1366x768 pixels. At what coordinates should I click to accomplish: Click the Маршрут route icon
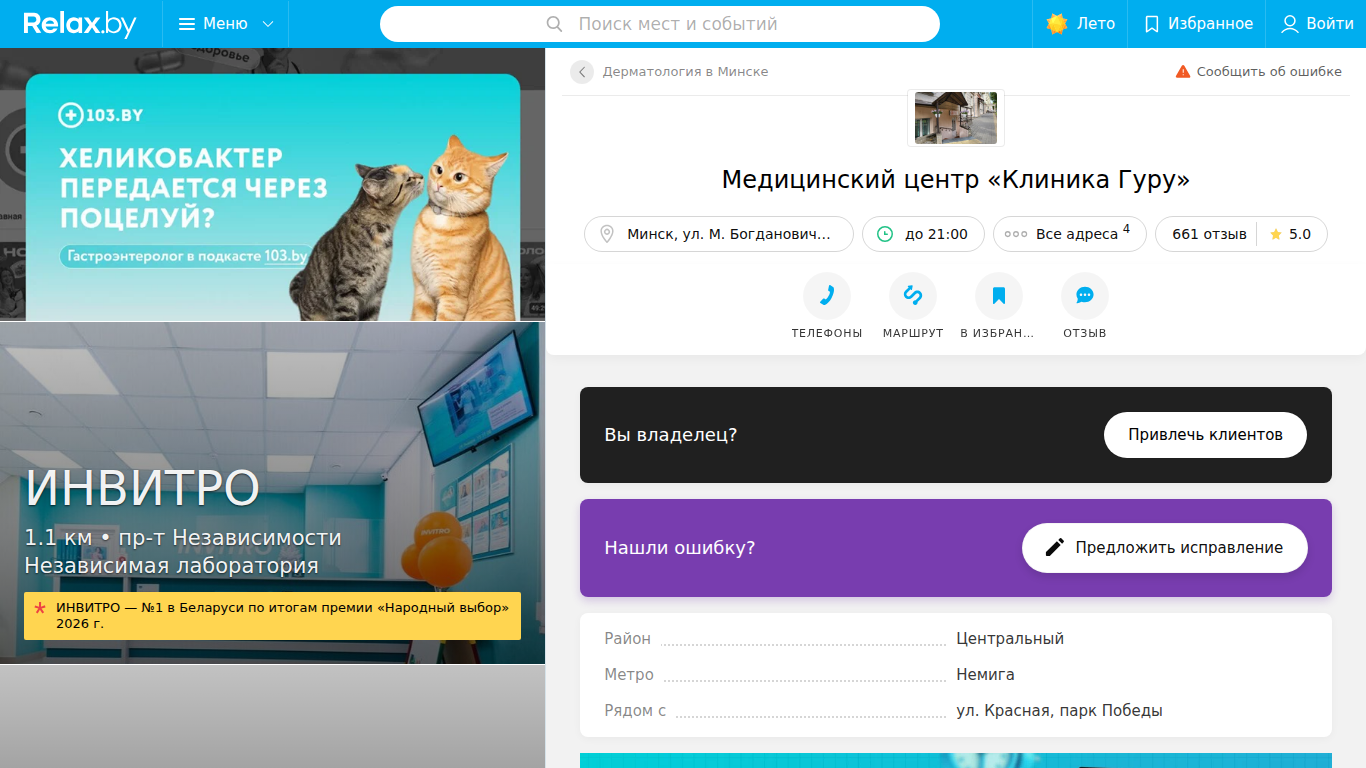(x=913, y=296)
